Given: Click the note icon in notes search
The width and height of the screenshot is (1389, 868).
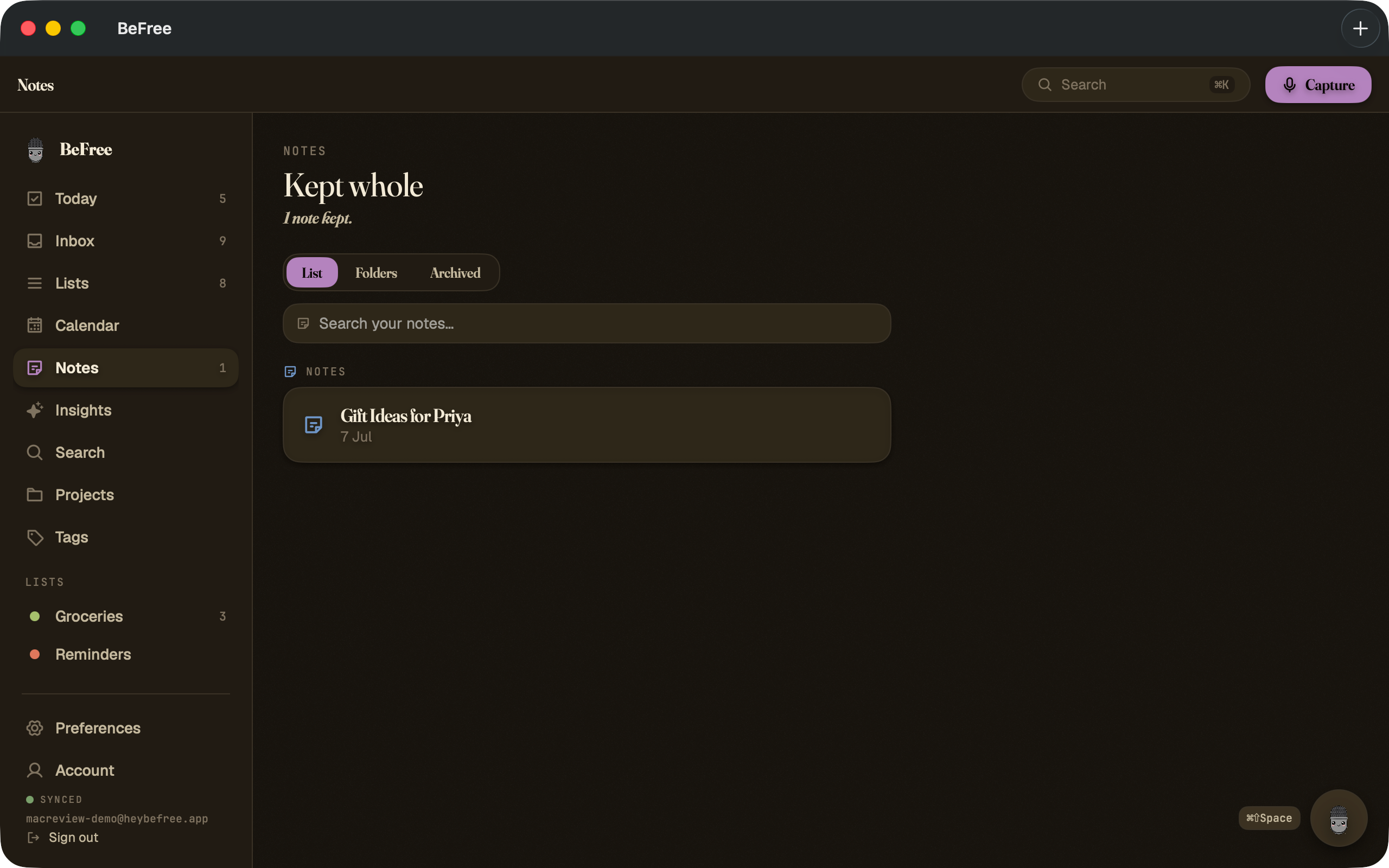Looking at the screenshot, I should [303, 324].
